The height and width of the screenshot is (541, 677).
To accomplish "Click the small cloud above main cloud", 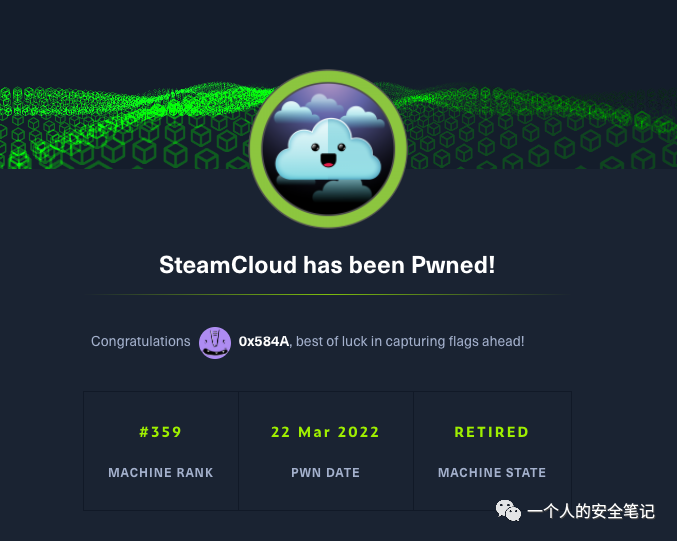I will click(324, 104).
